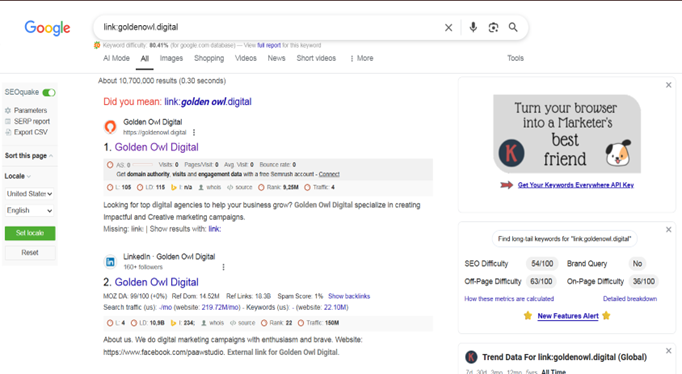Click Find long-tail keywords button
The image size is (682, 374).
565,239
